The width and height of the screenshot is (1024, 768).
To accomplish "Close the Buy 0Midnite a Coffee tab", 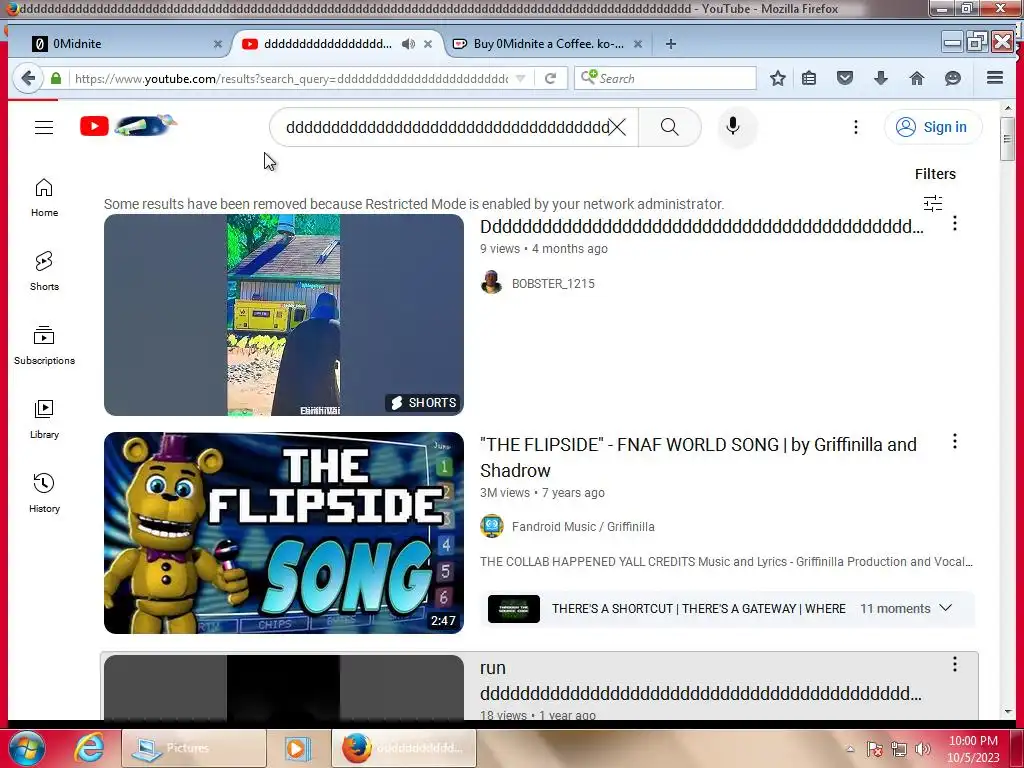I will [638, 44].
